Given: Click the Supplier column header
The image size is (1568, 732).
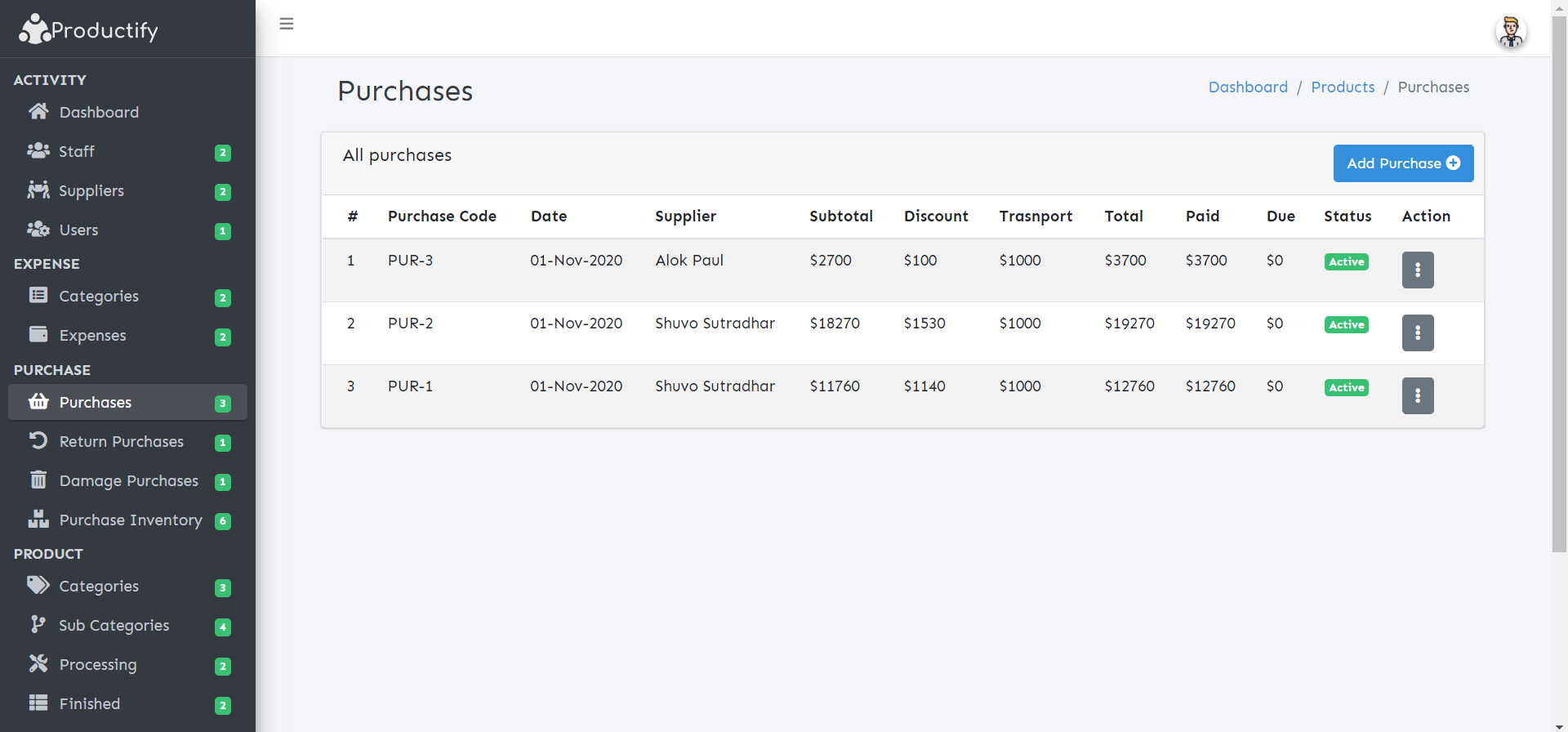Looking at the screenshot, I should [x=685, y=216].
